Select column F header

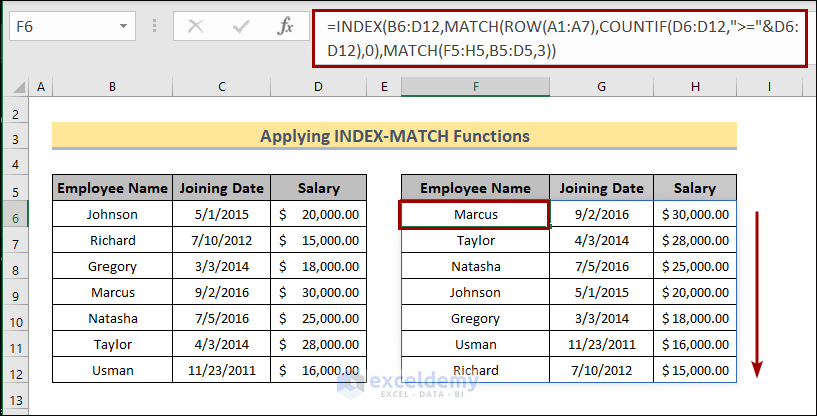(x=475, y=88)
